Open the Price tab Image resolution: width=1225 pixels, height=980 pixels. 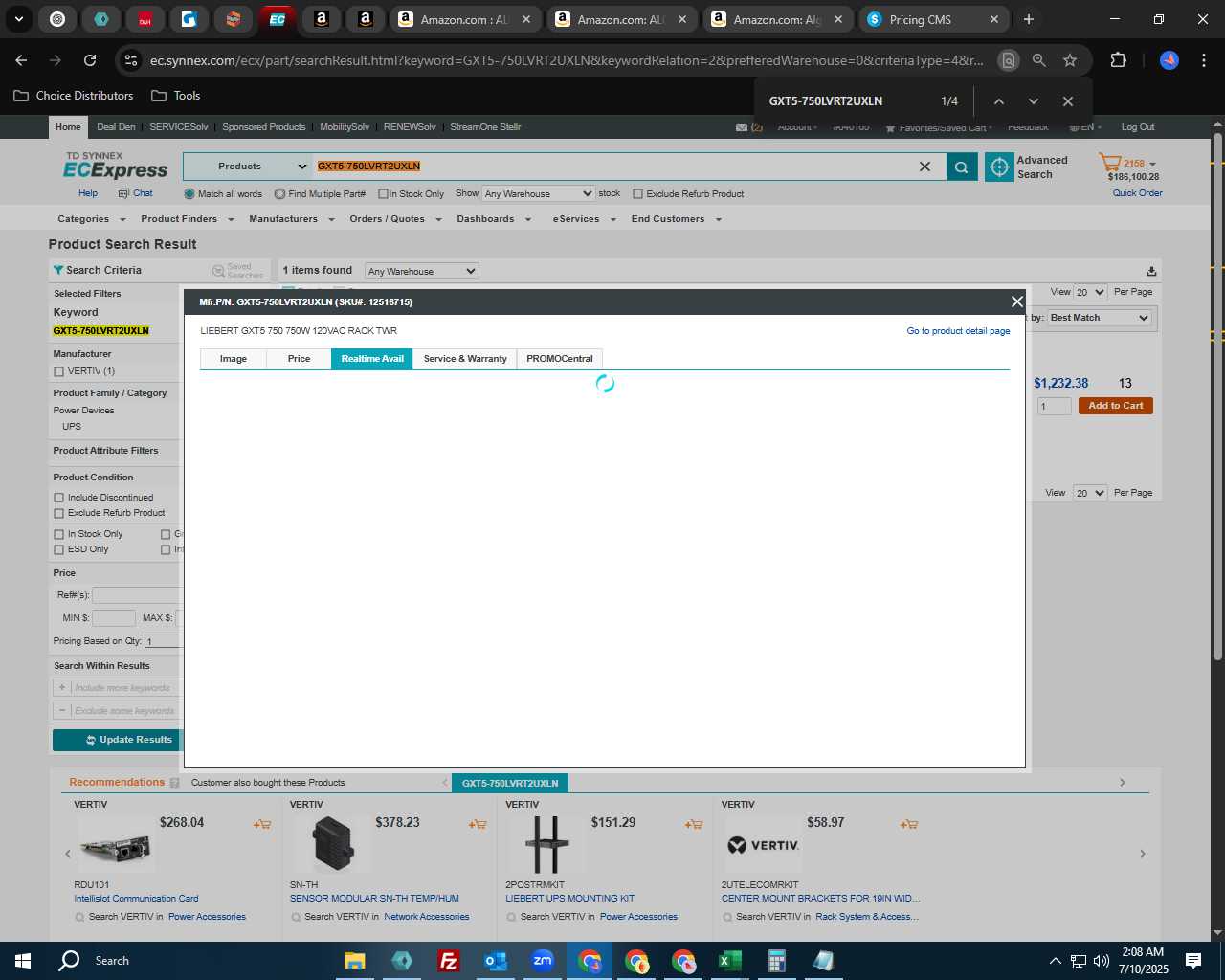click(299, 359)
